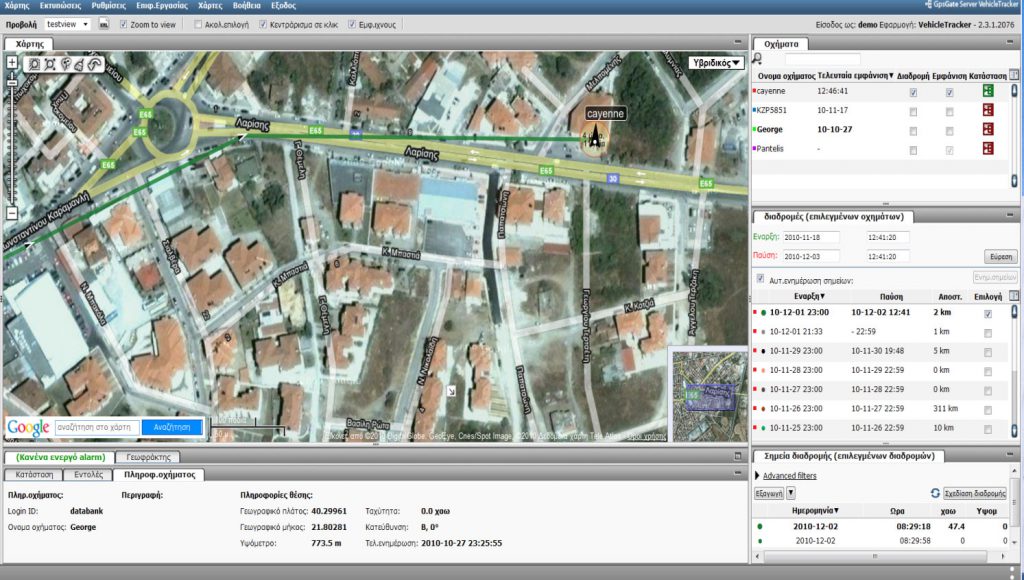Sort track points by Ημερομηνία header
The height and width of the screenshot is (580, 1024).
coord(815,511)
